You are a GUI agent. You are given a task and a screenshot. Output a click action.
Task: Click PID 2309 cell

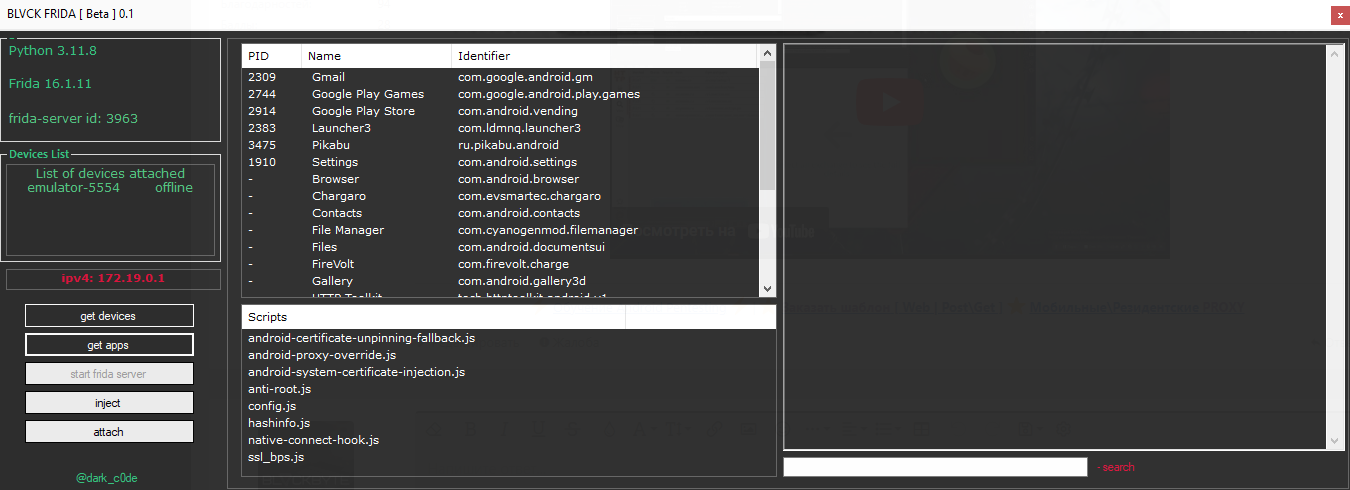coord(262,77)
